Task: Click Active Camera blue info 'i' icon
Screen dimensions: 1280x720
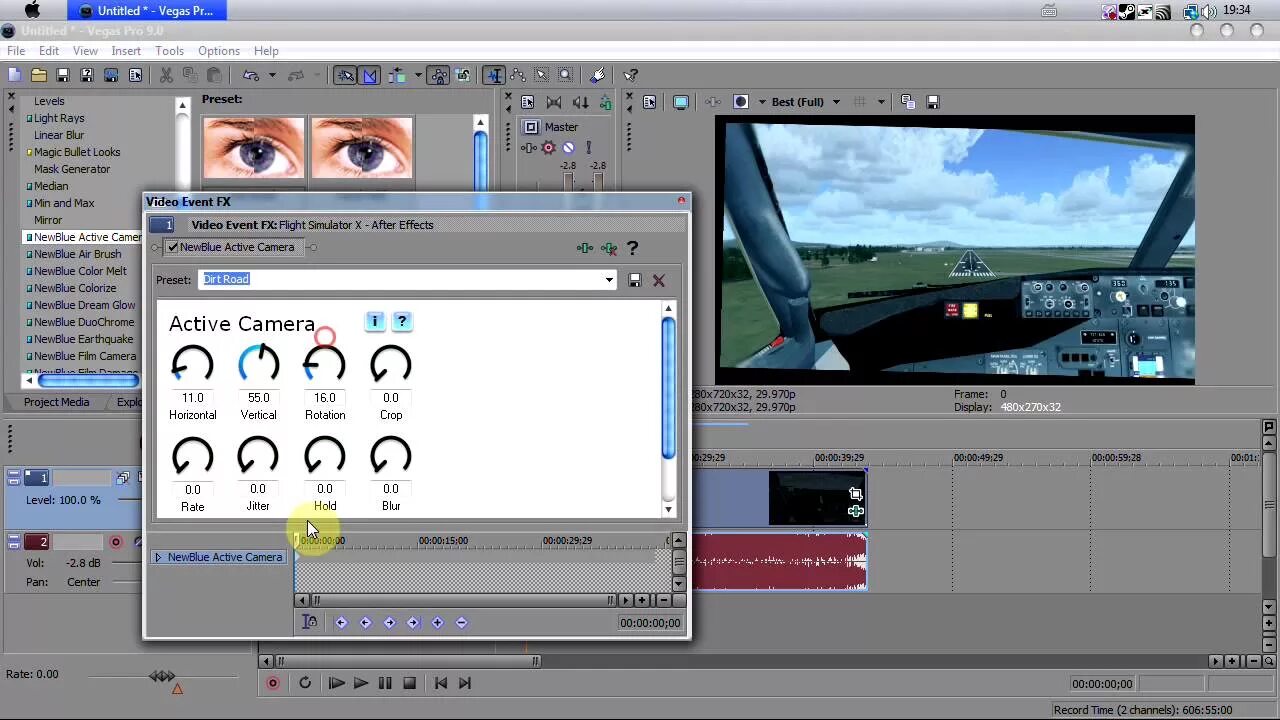Action: [x=375, y=321]
